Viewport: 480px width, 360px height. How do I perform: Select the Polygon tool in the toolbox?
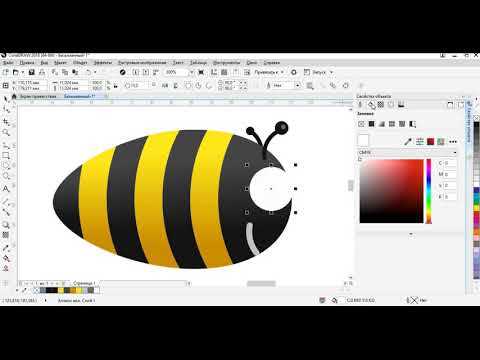6,176
